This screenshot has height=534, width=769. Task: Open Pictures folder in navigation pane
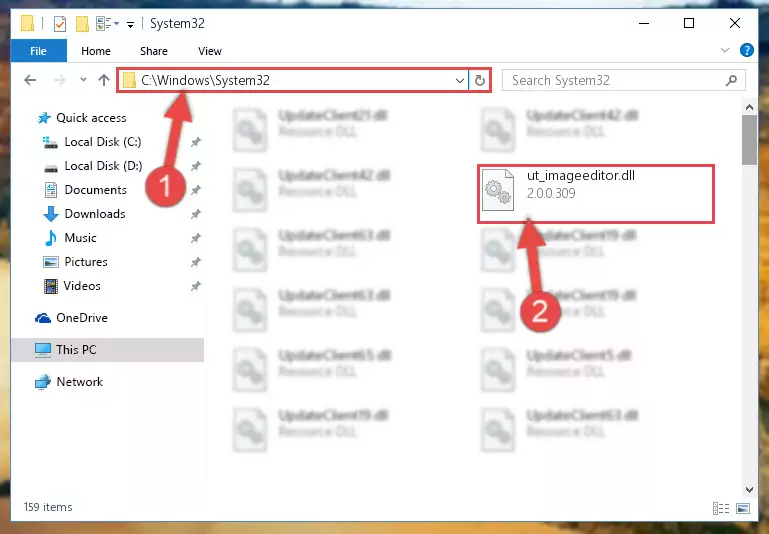pyautogui.click(x=86, y=262)
